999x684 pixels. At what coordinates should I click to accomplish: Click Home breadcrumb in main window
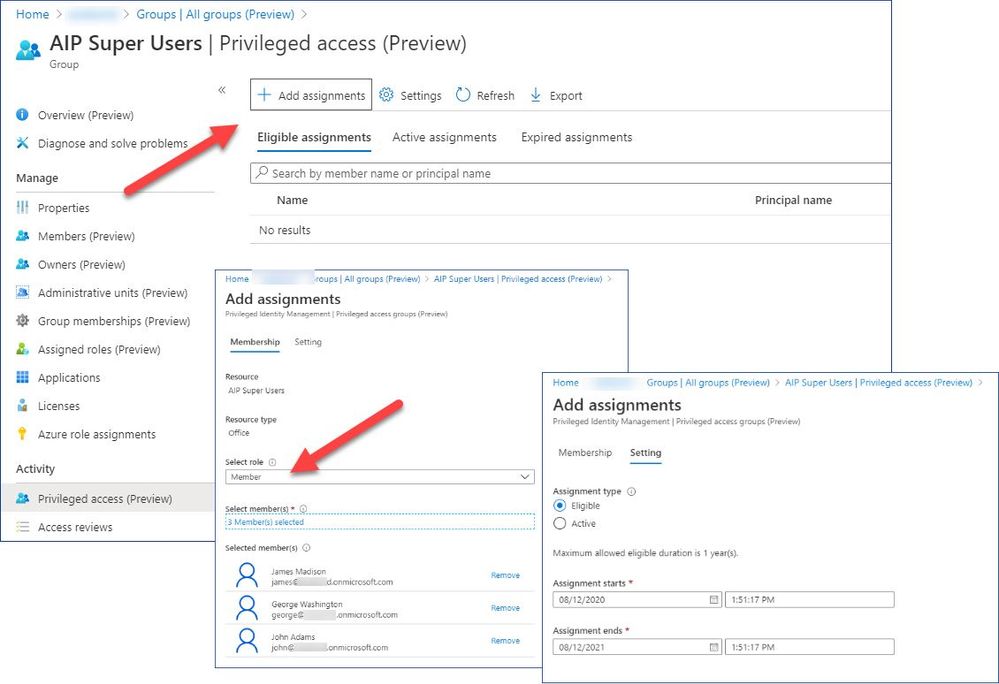32,14
